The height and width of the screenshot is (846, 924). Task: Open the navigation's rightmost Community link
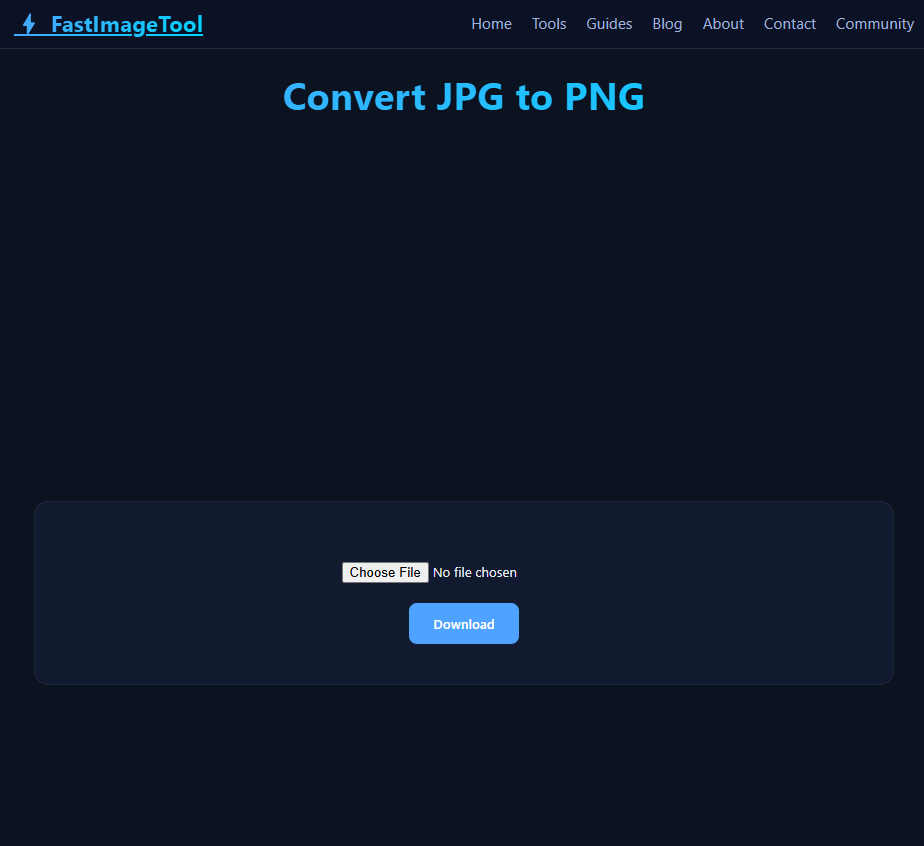click(874, 24)
